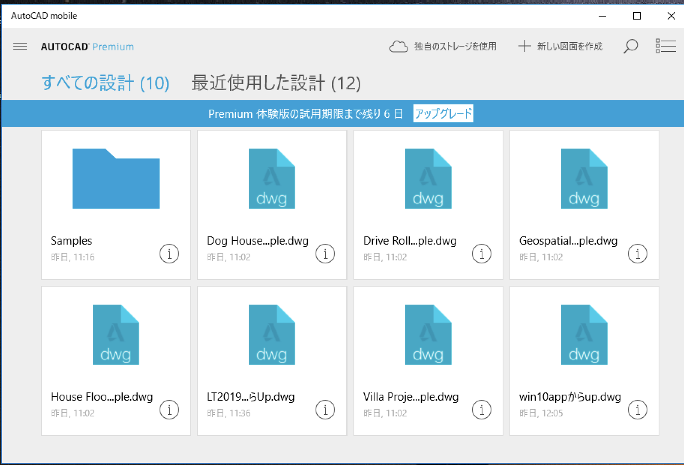Show info for win10app up drawing
The width and height of the screenshot is (684, 465).
click(x=637, y=410)
